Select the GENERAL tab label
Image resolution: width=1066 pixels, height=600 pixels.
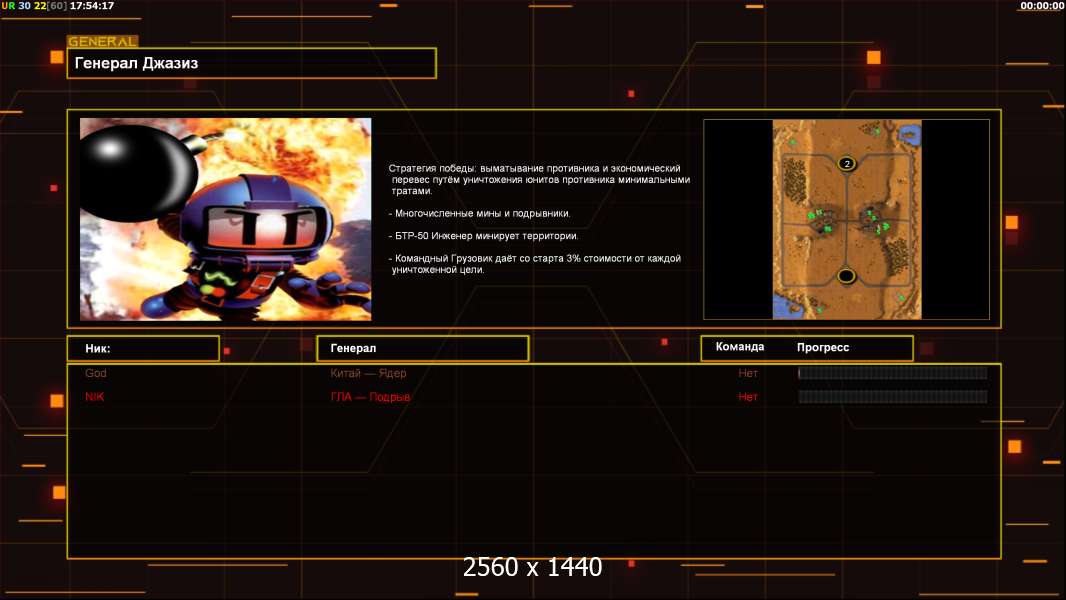coord(103,41)
